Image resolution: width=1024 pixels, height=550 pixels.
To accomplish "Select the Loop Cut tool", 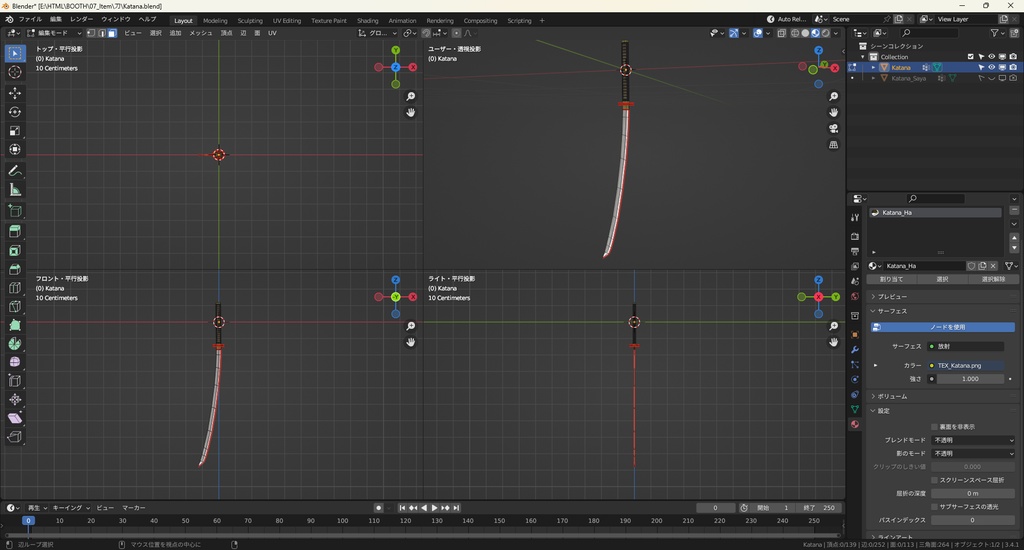I will coord(15,287).
